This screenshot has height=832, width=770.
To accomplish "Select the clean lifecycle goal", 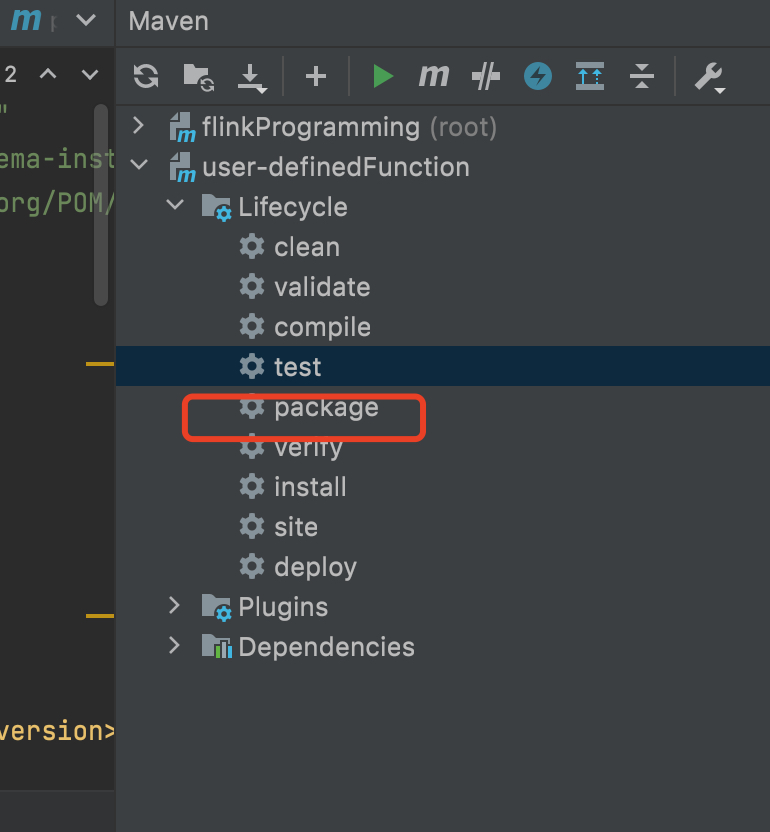I will tap(443, 247).
